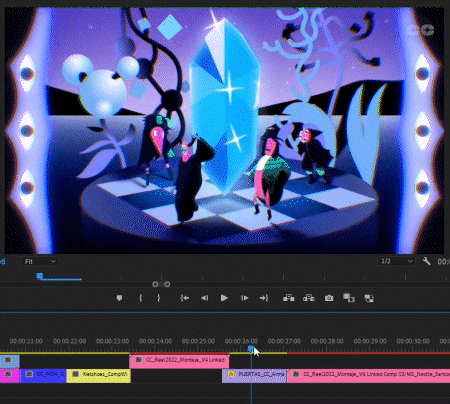Go to Out point button
Screen dimensions: 450x404
264,298
